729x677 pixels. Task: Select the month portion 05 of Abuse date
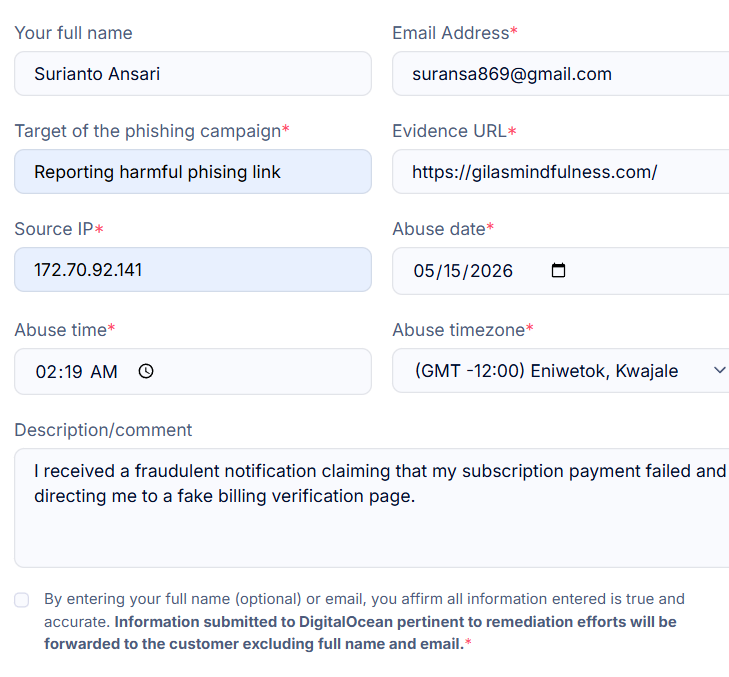424,271
